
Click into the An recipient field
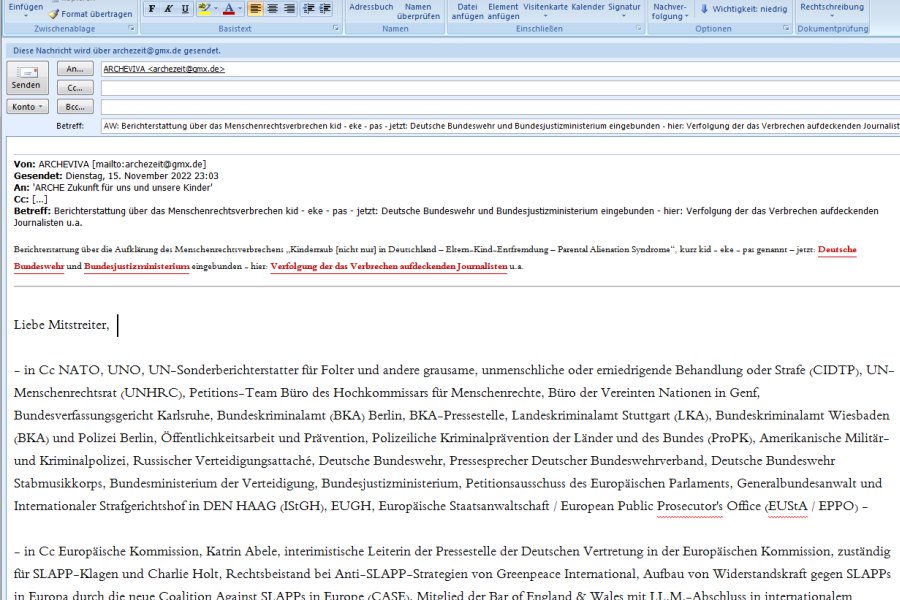tap(500, 69)
